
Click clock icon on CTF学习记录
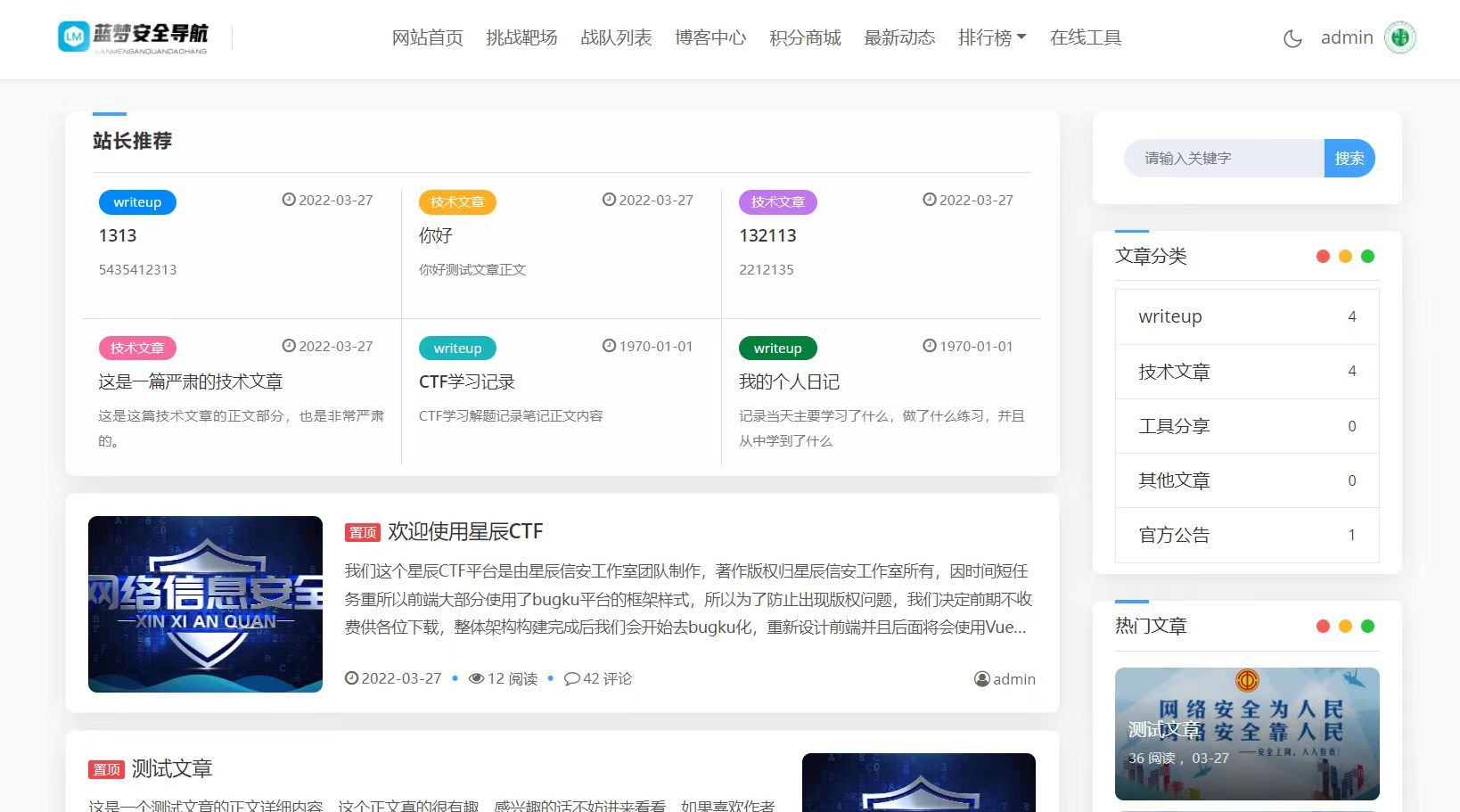pyautogui.click(x=609, y=346)
